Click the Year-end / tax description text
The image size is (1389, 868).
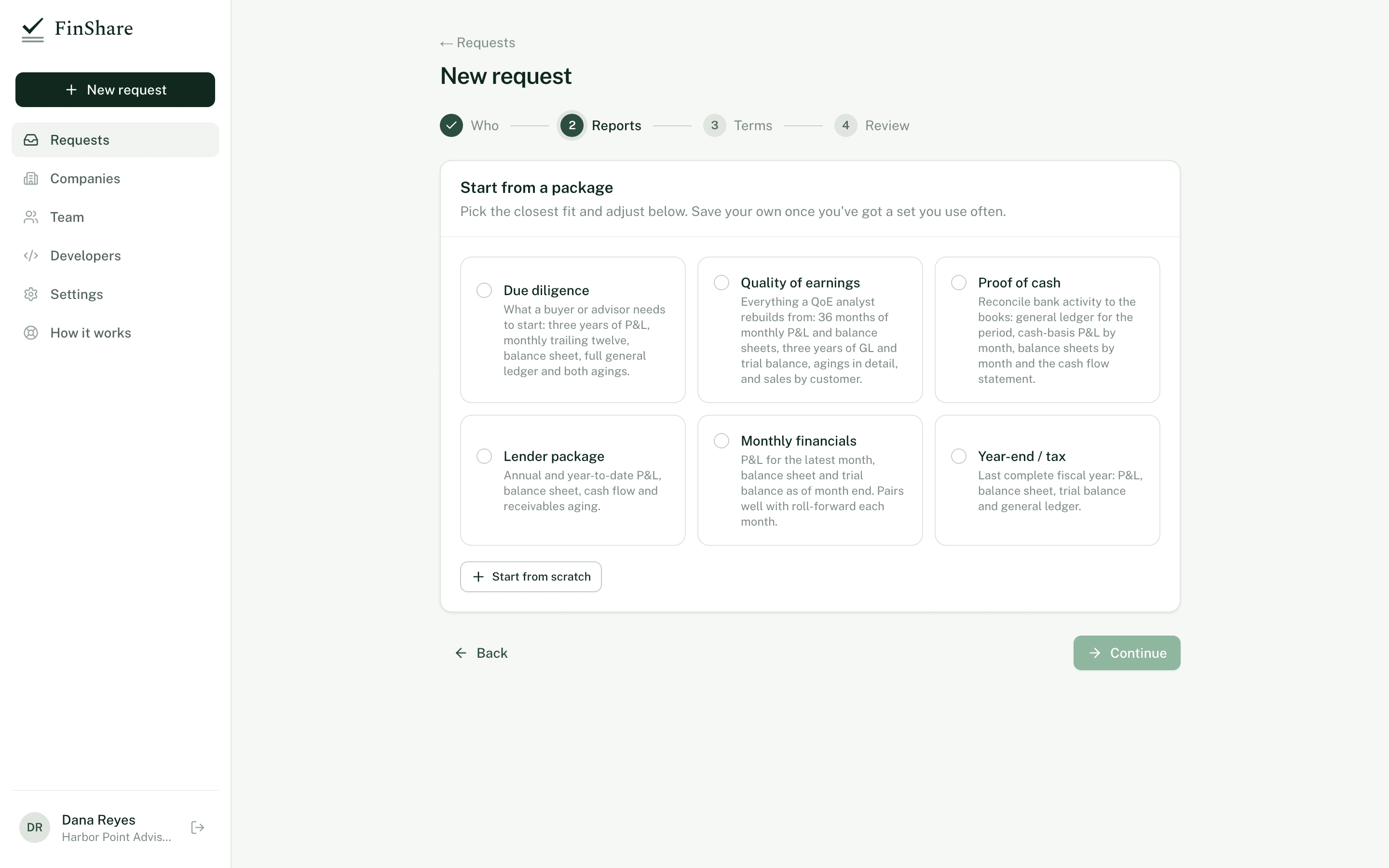(x=1060, y=491)
